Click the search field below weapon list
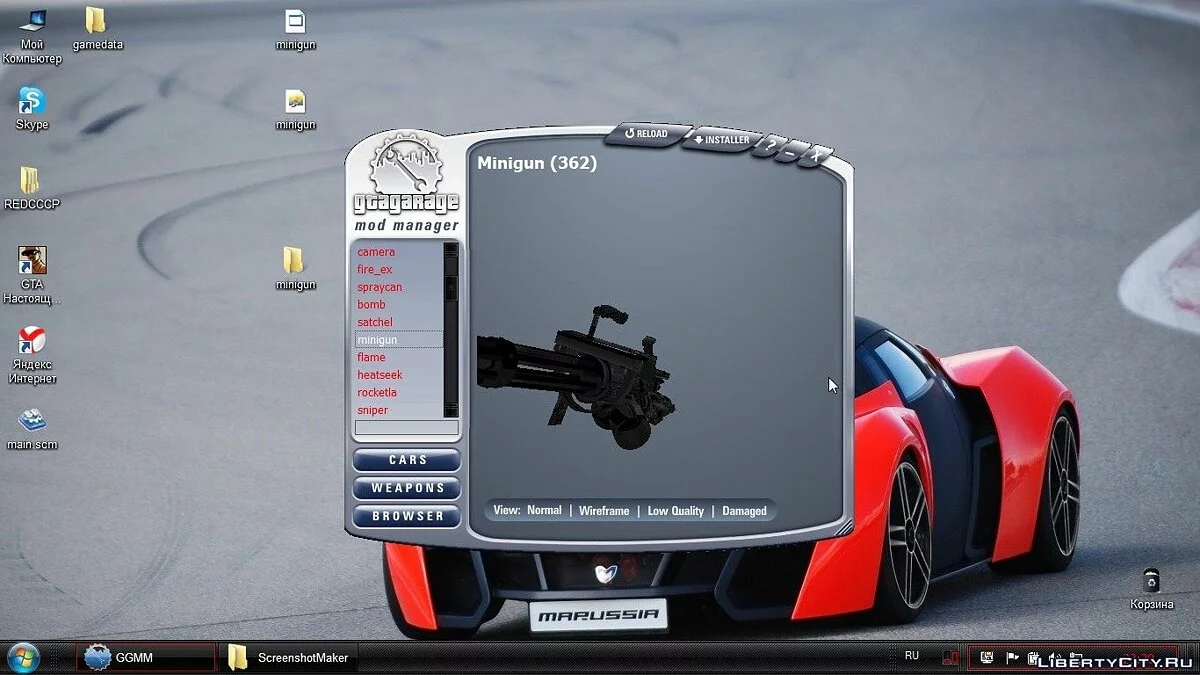Viewport: 1200px width, 675px height. [406, 428]
